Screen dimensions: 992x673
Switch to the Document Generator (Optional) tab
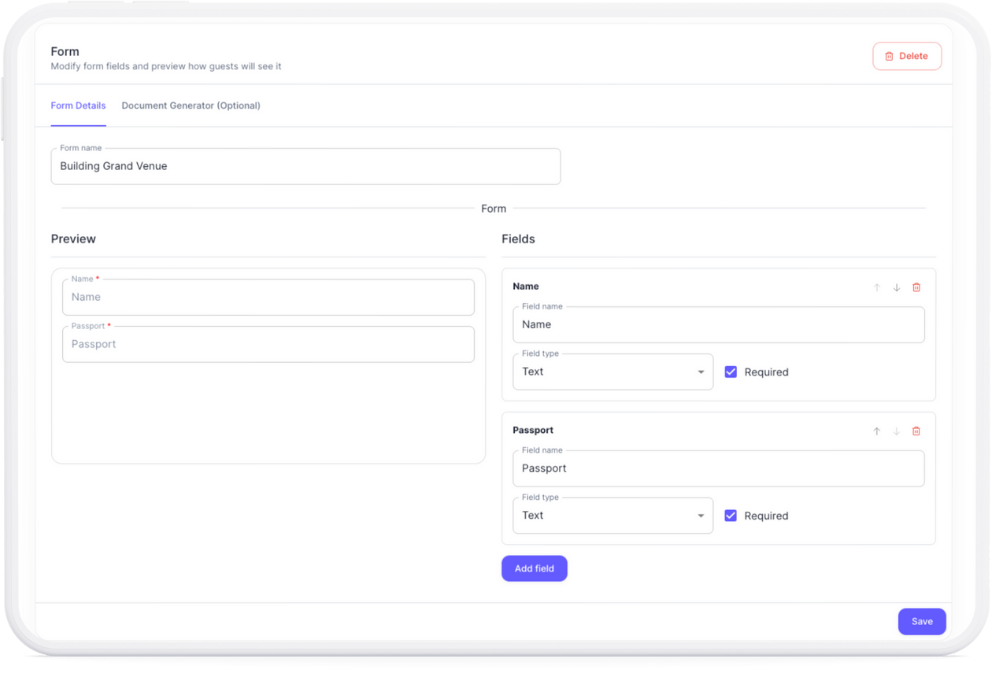[191, 105]
